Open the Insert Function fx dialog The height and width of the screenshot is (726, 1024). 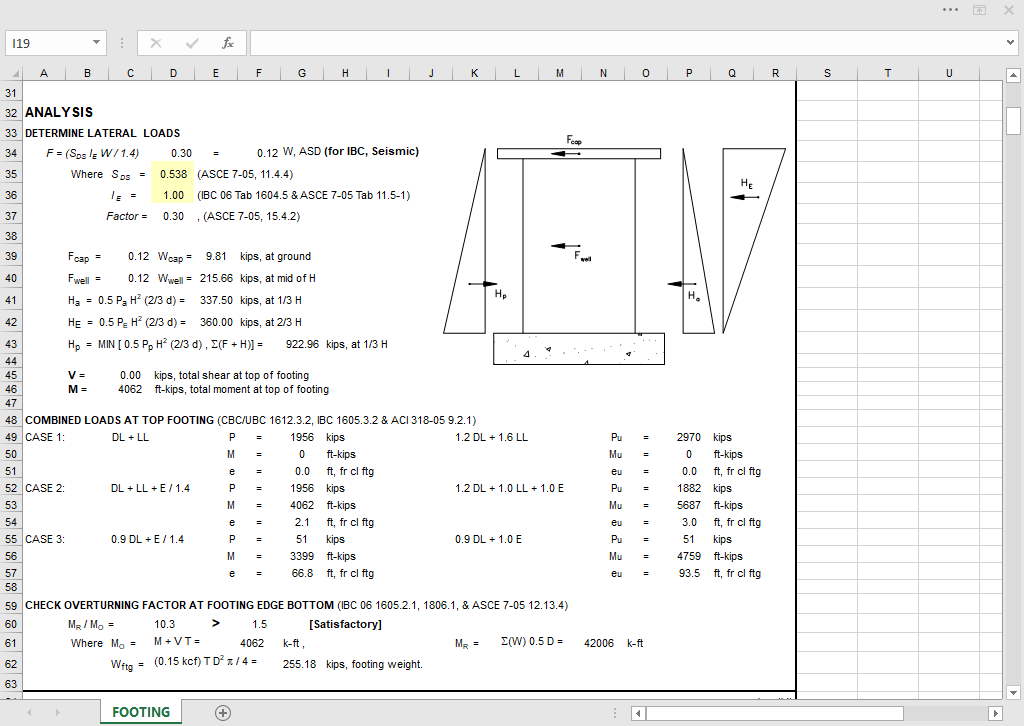click(227, 43)
